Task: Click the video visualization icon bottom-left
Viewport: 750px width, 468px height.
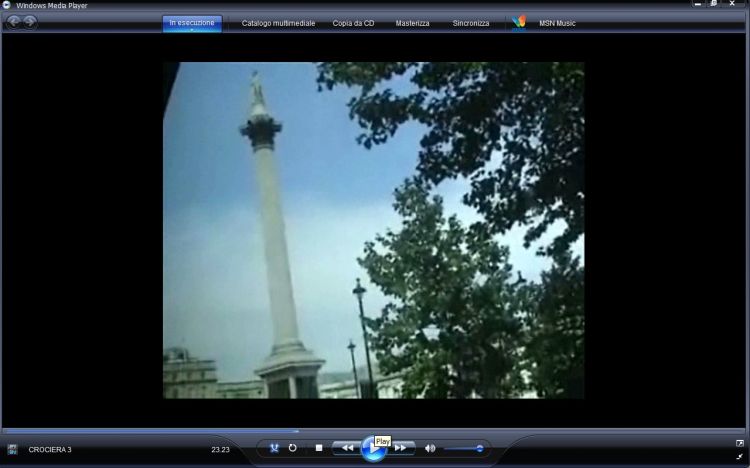Action: click(12, 449)
